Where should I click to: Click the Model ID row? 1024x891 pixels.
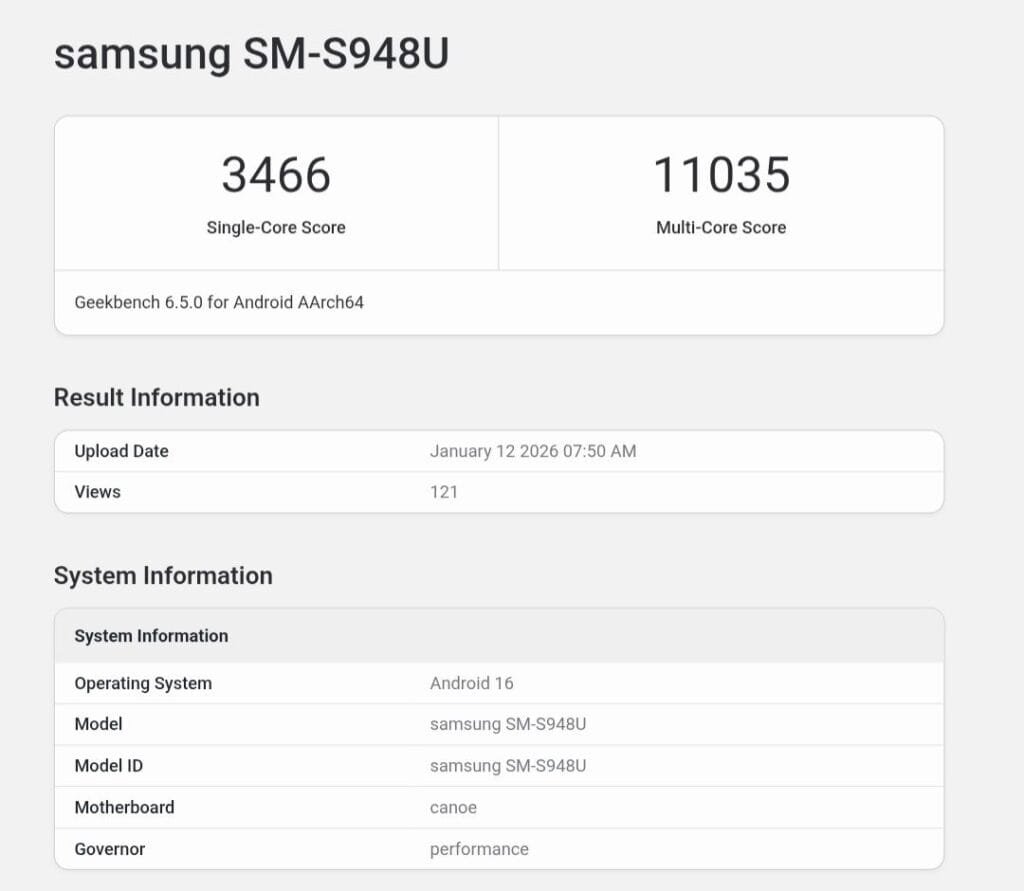coord(110,766)
